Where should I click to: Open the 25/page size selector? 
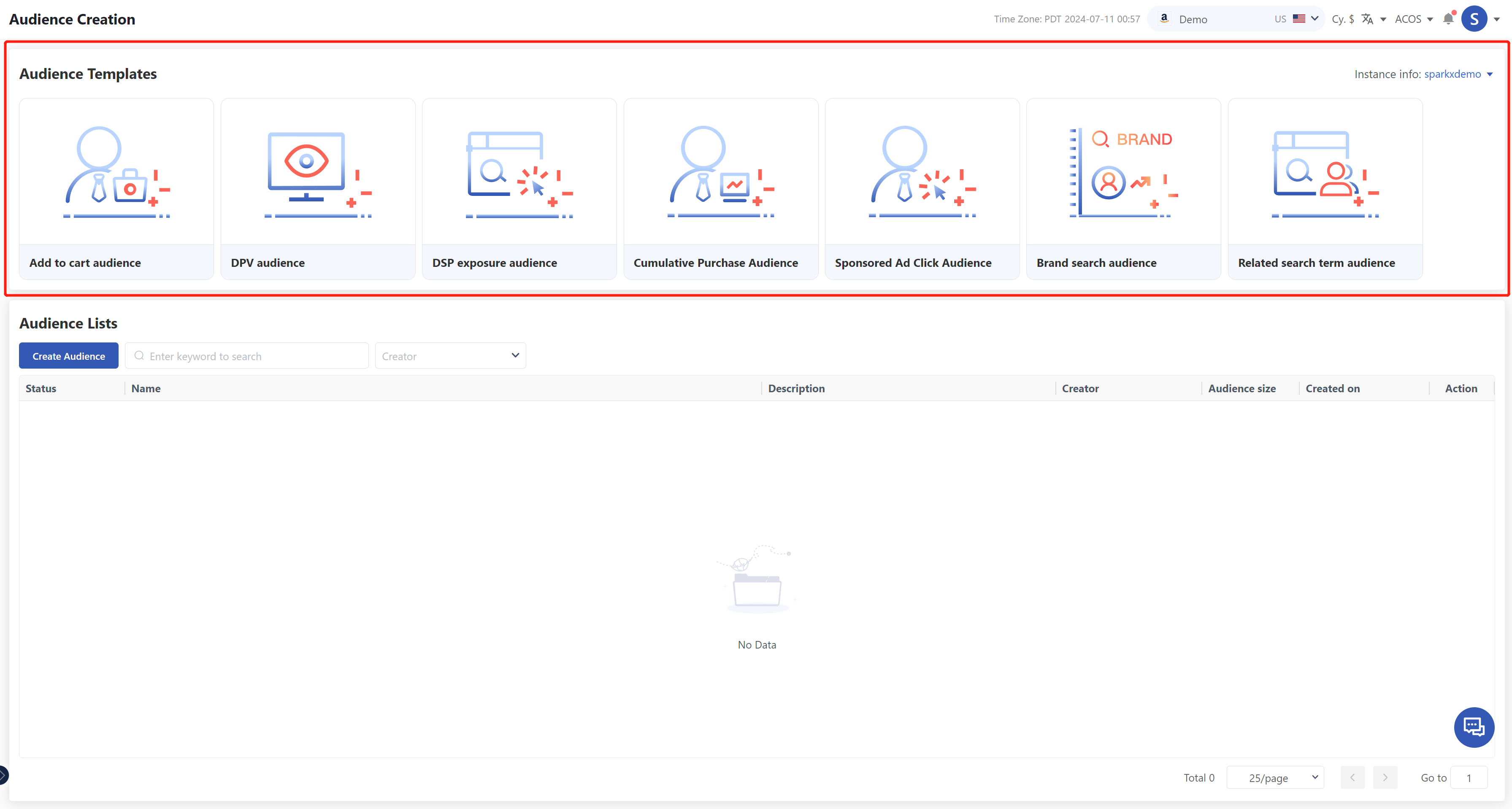1275,777
